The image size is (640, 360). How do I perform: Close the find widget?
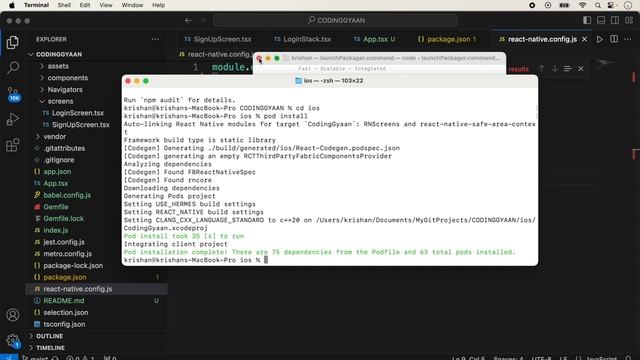point(580,69)
